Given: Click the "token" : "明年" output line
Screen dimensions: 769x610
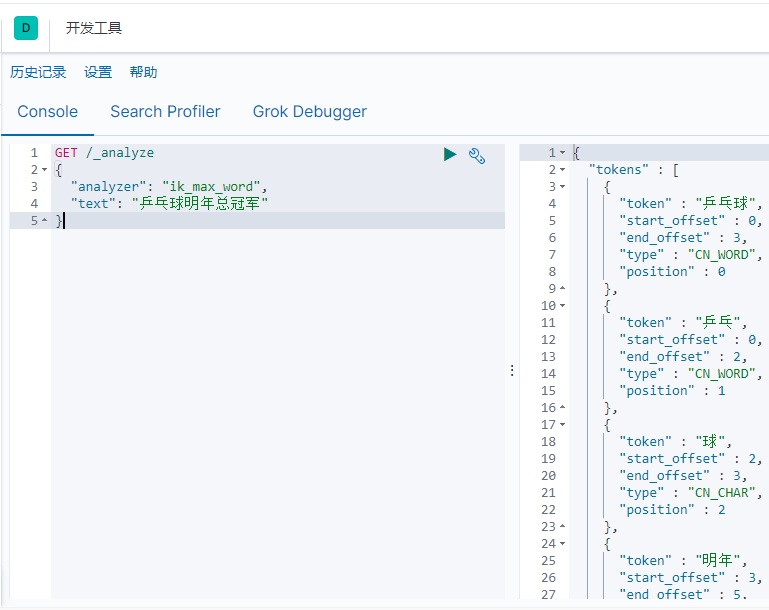Looking at the screenshot, I should [x=683, y=560].
